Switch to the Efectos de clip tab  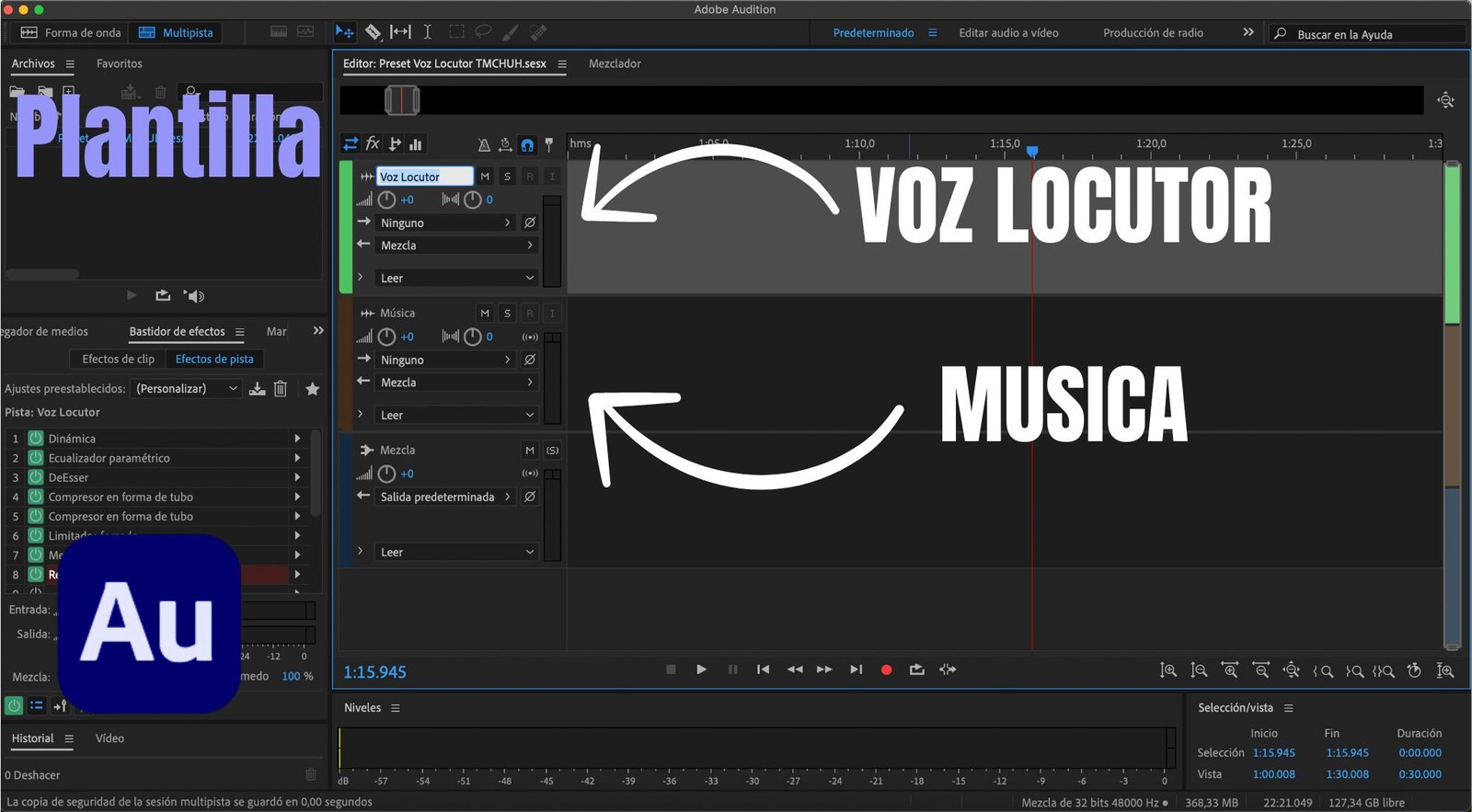click(118, 359)
